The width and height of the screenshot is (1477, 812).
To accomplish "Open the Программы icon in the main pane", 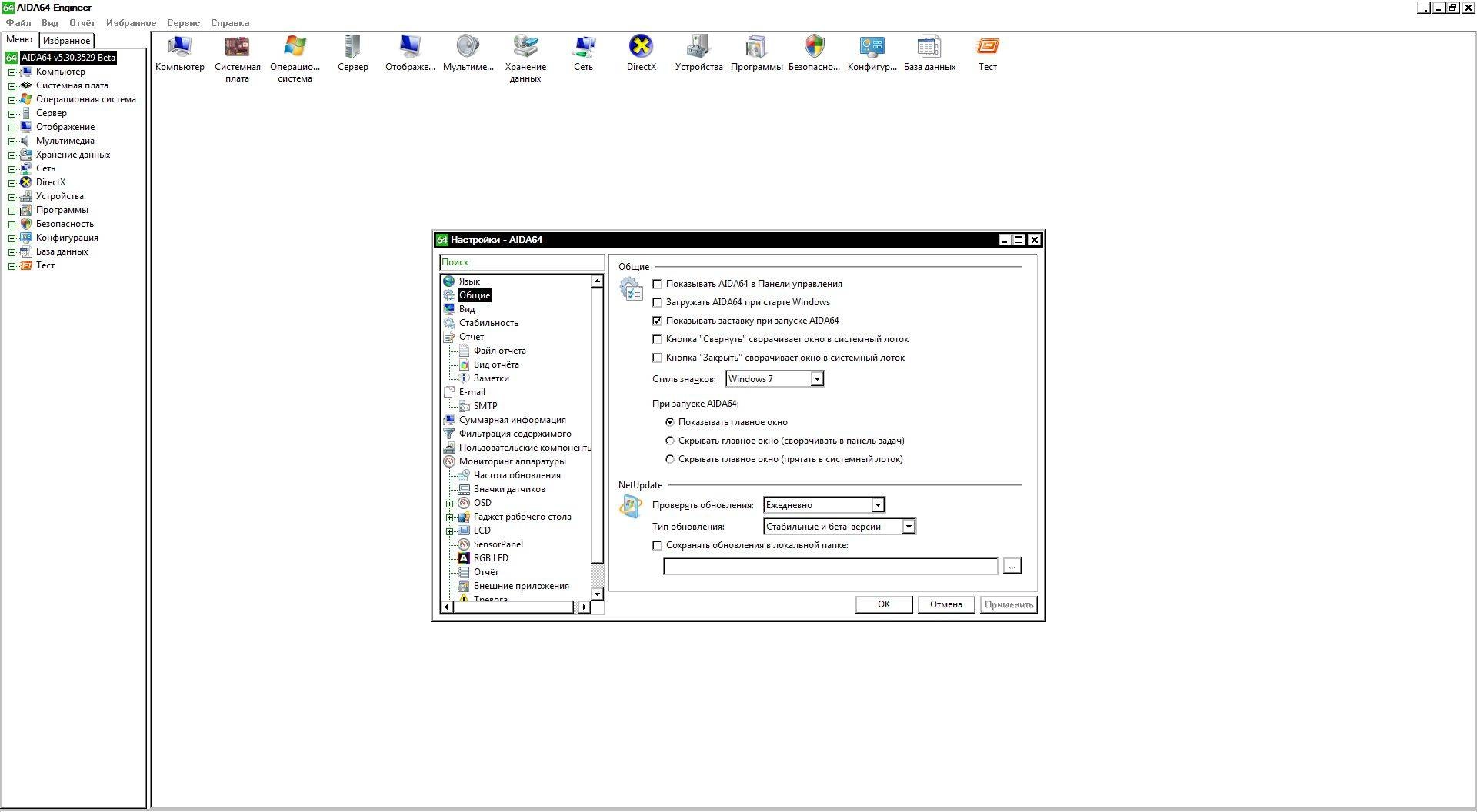I will click(x=756, y=53).
